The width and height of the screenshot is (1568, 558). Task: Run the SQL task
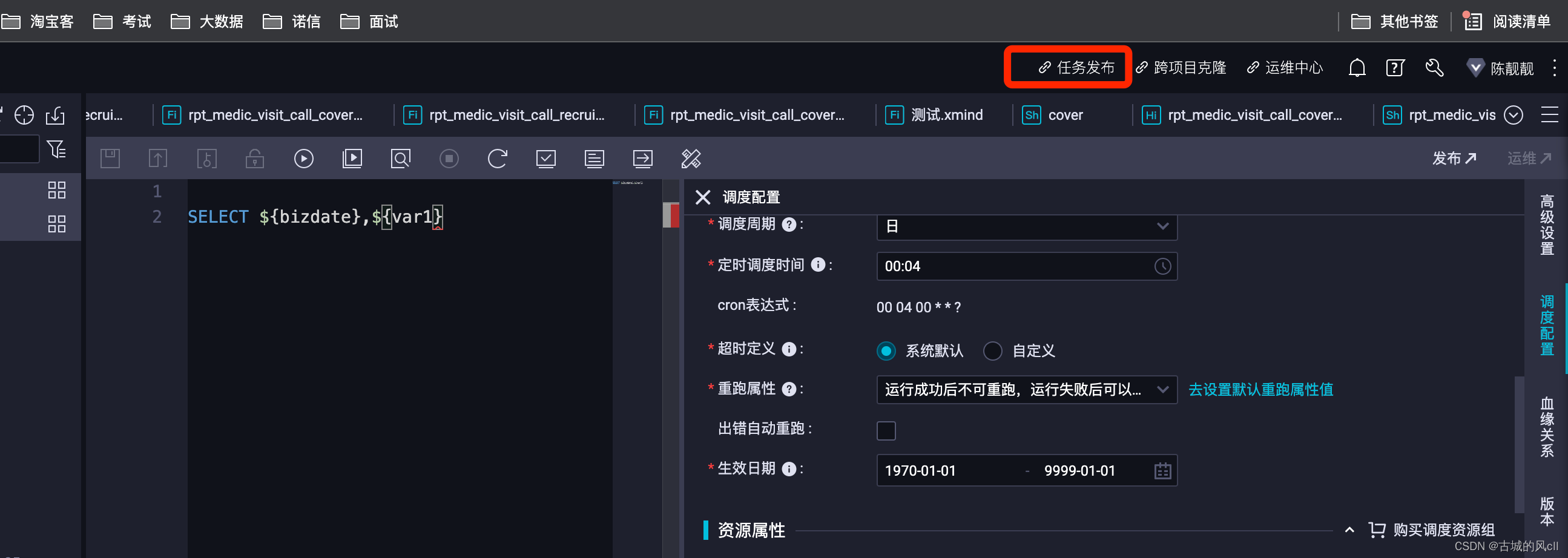click(x=304, y=158)
